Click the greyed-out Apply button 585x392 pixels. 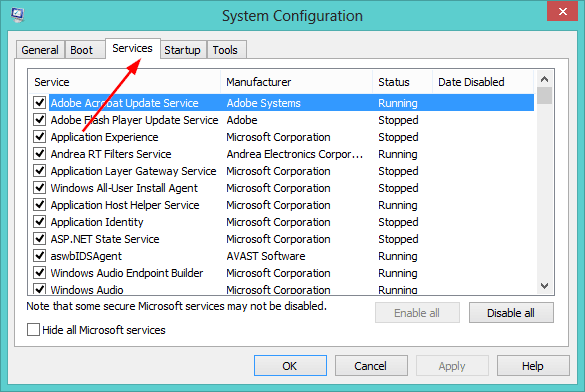pos(452,366)
